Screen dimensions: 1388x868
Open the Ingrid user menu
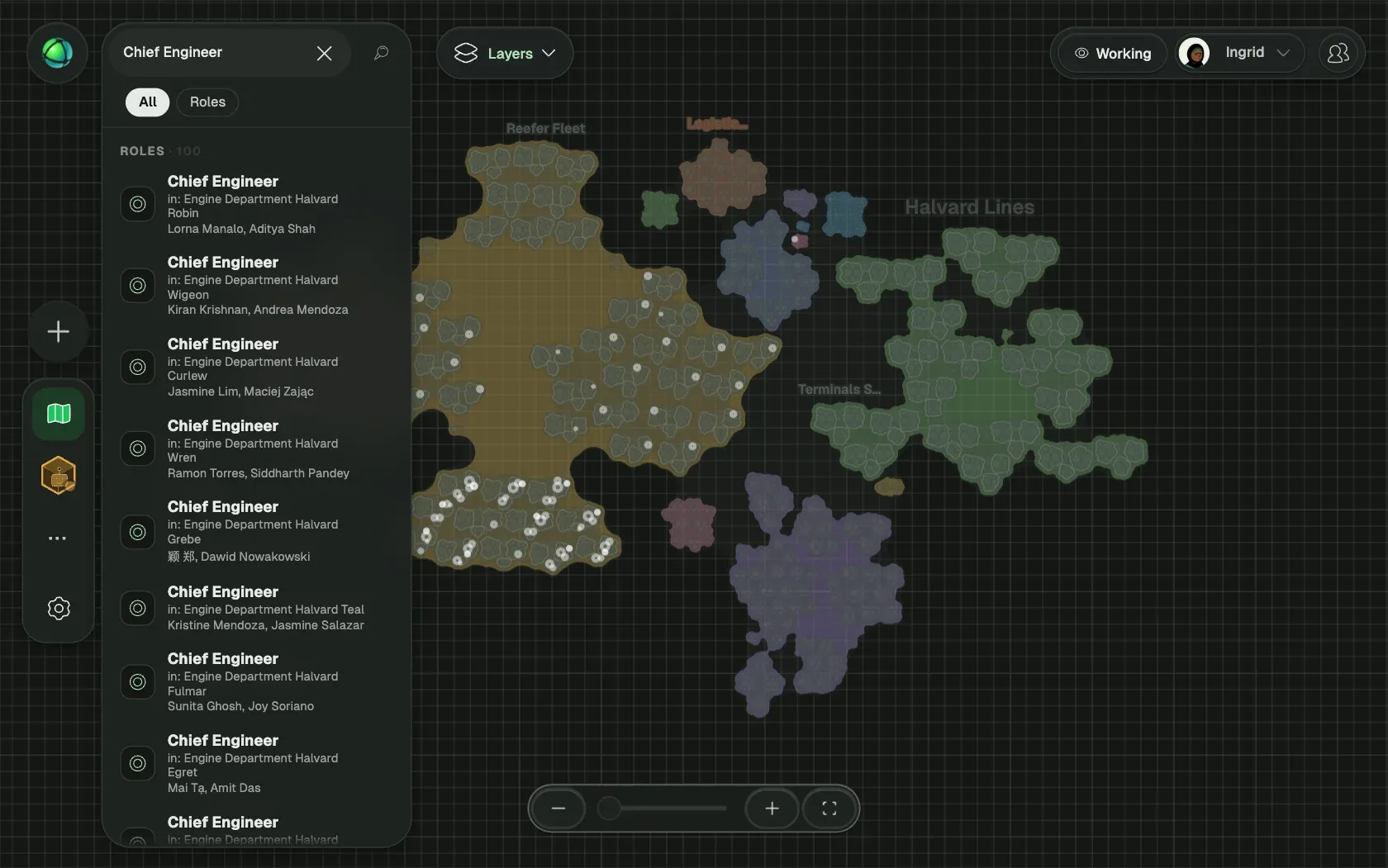coord(1239,54)
